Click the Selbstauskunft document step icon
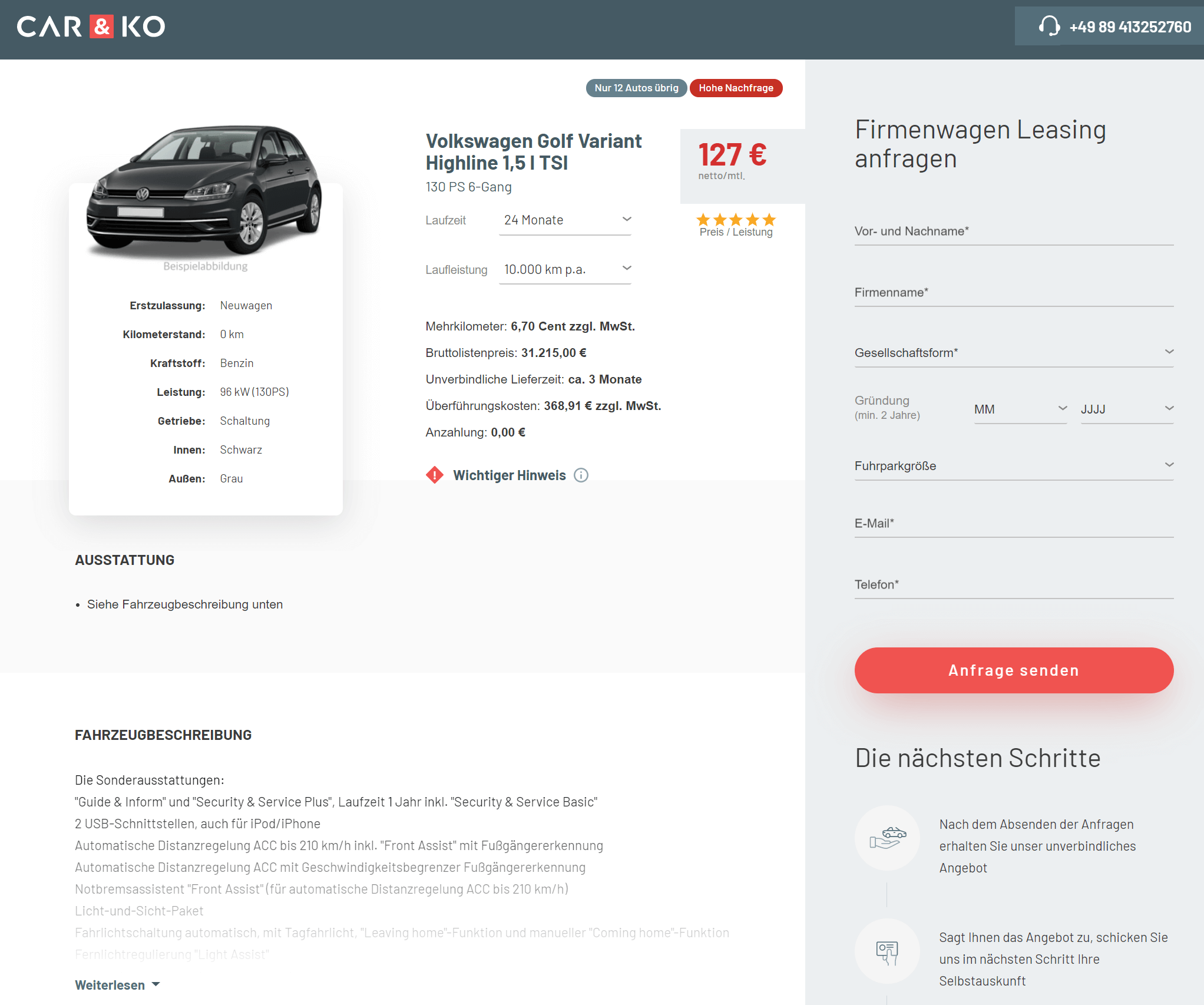 [887, 951]
